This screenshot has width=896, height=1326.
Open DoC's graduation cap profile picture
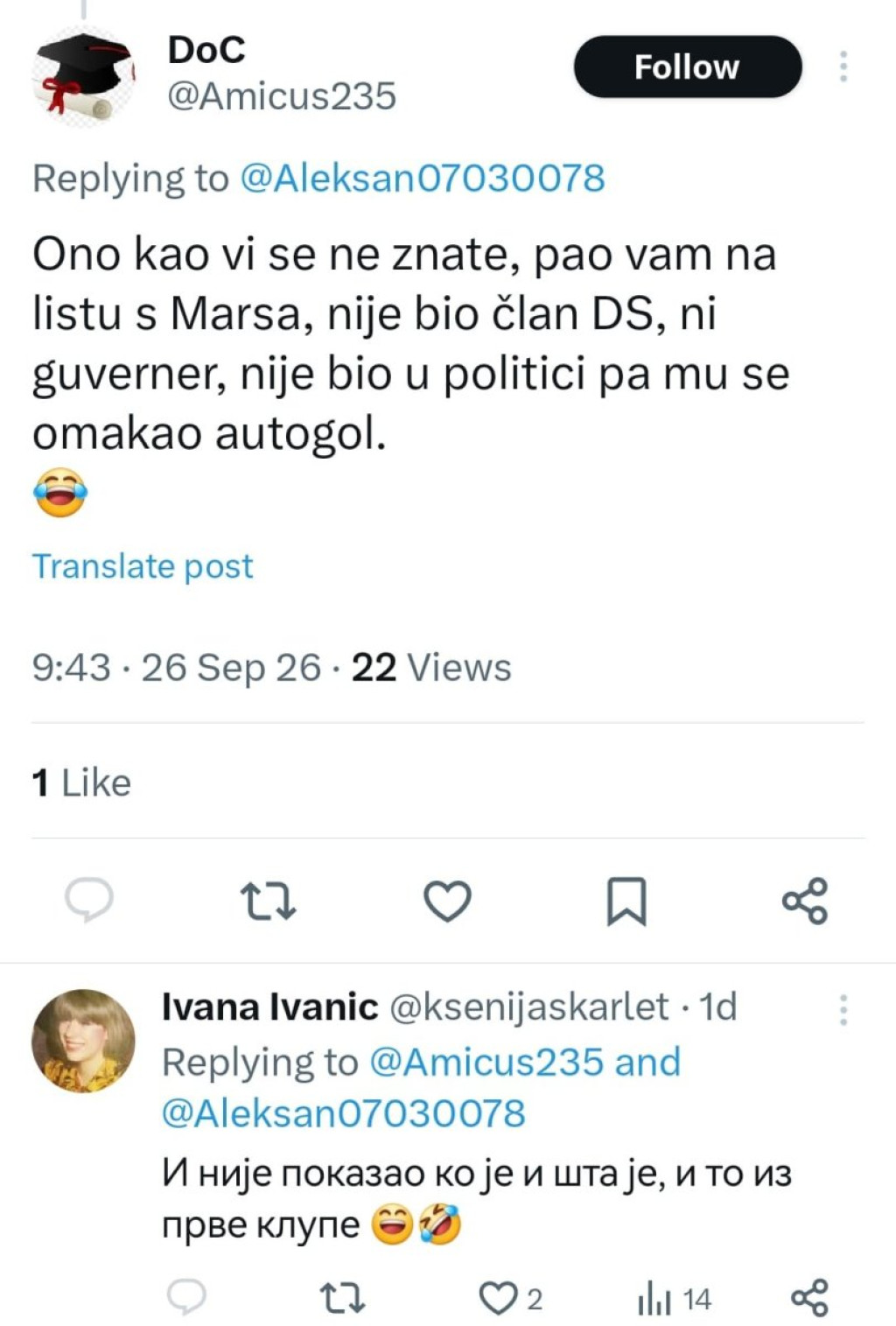[x=84, y=76]
